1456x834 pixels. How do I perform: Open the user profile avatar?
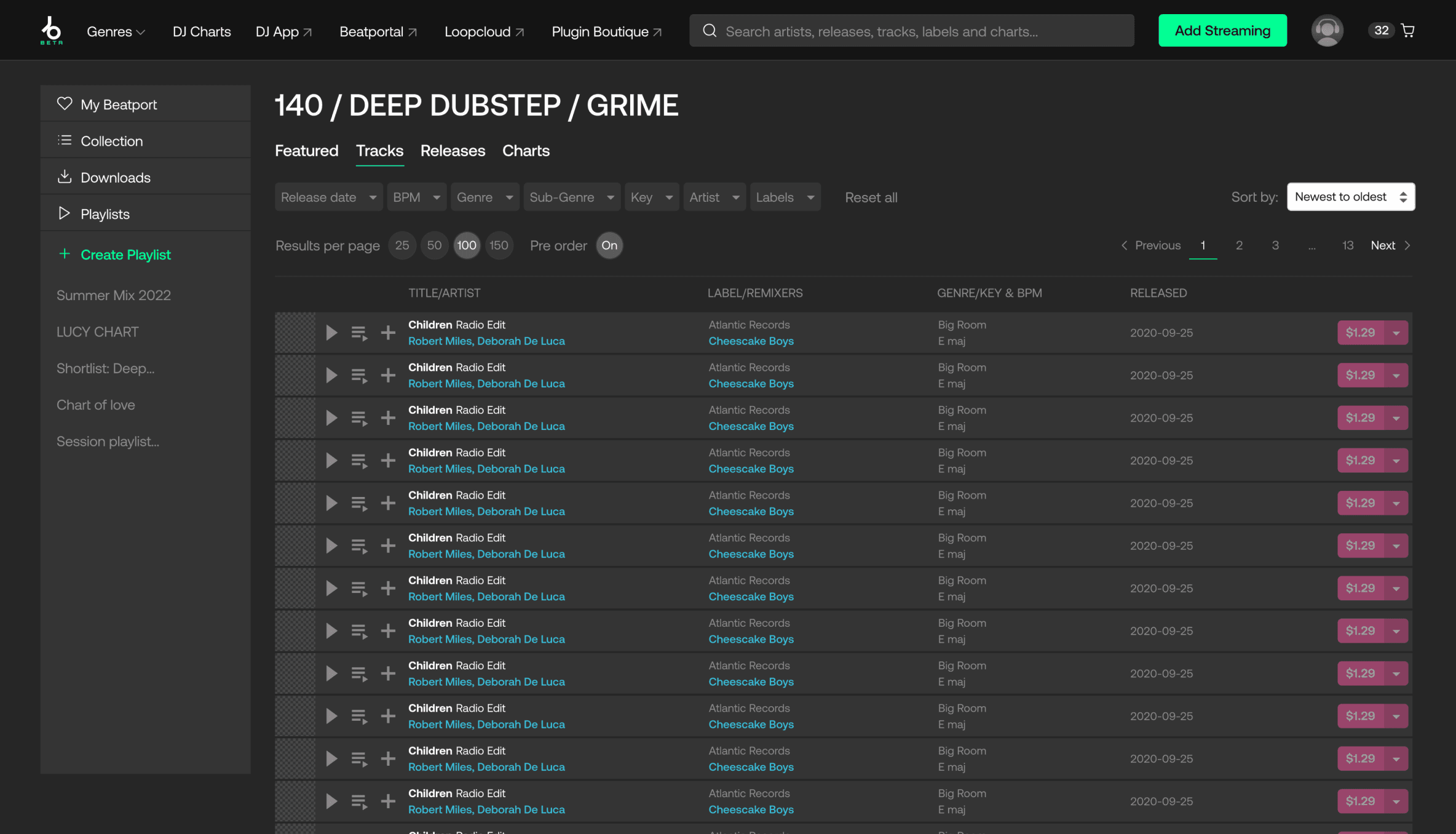[1327, 30]
